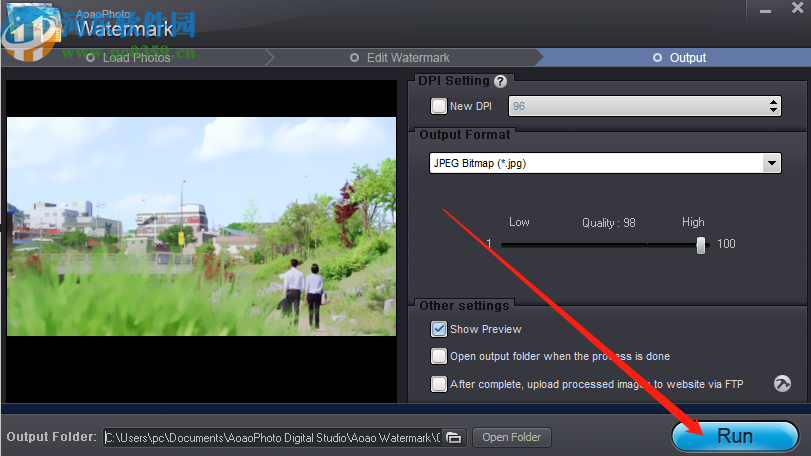811x456 pixels.
Task: Go to the Edit Watermark step
Action: (x=400, y=58)
